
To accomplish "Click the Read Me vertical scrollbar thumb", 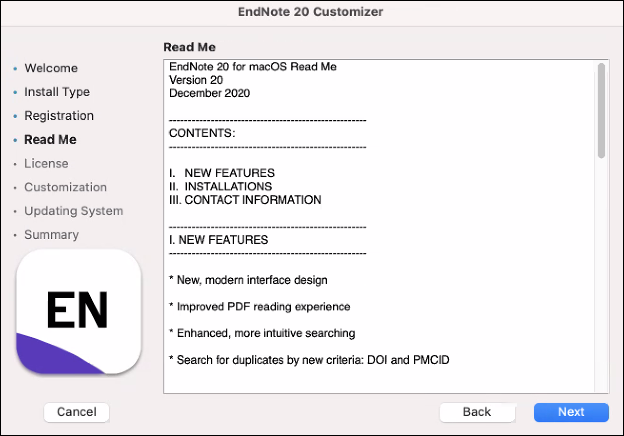I will click(601, 110).
